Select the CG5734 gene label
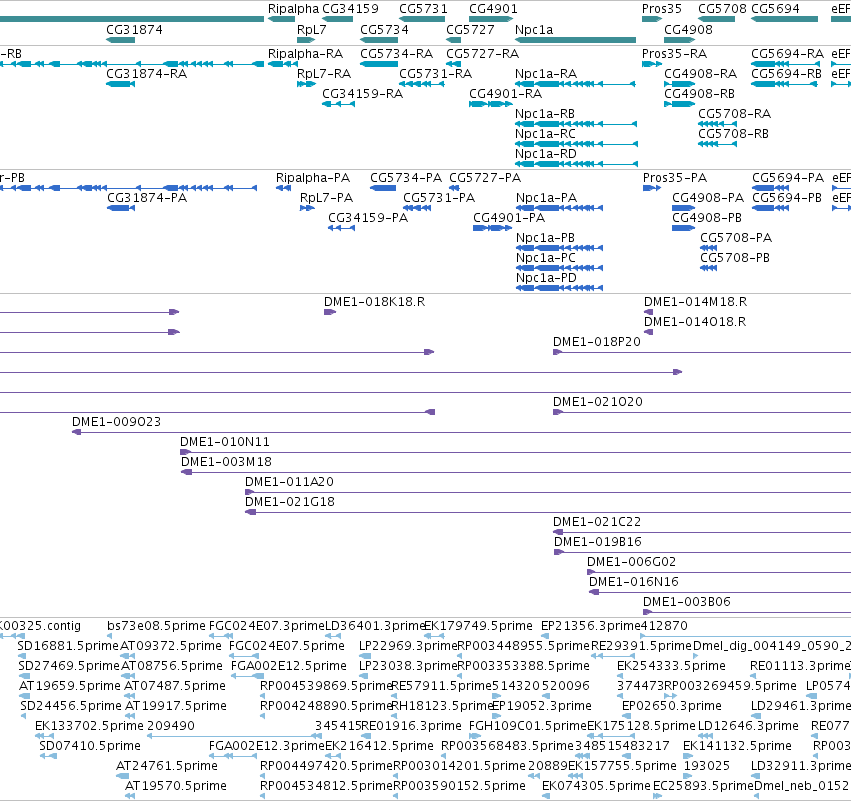Image resolution: width=851 pixels, height=801 pixels. [x=384, y=30]
